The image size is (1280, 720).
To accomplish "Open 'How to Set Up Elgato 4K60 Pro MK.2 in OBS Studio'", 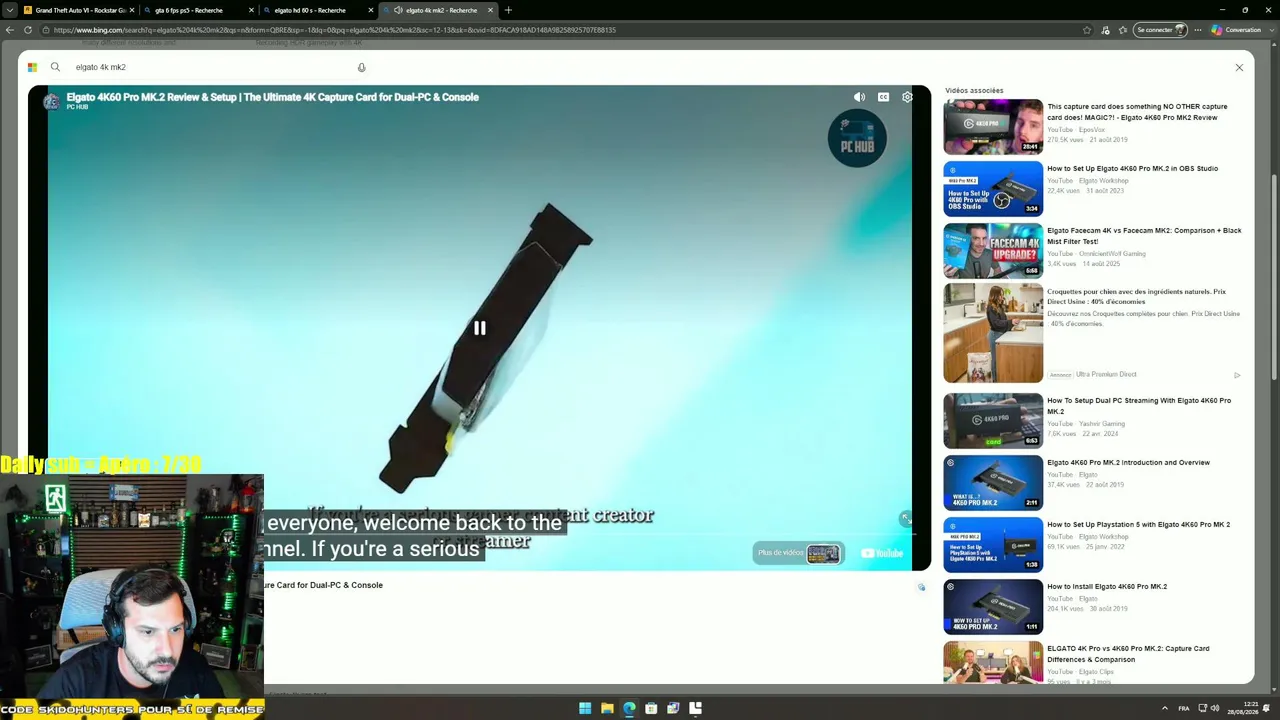I will click(1132, 169).
